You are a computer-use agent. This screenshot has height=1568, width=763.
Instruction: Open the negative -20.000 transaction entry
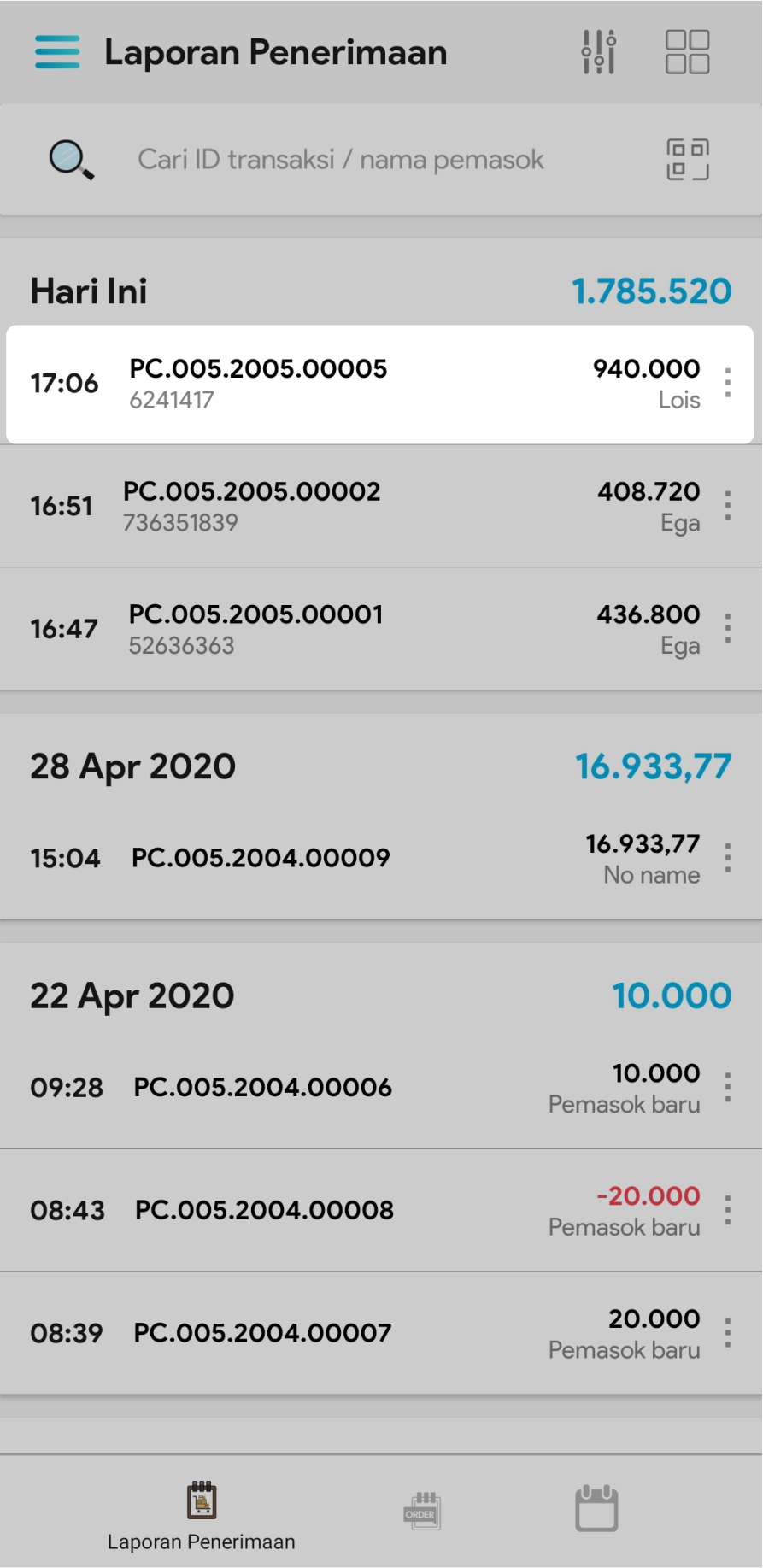342,1210
